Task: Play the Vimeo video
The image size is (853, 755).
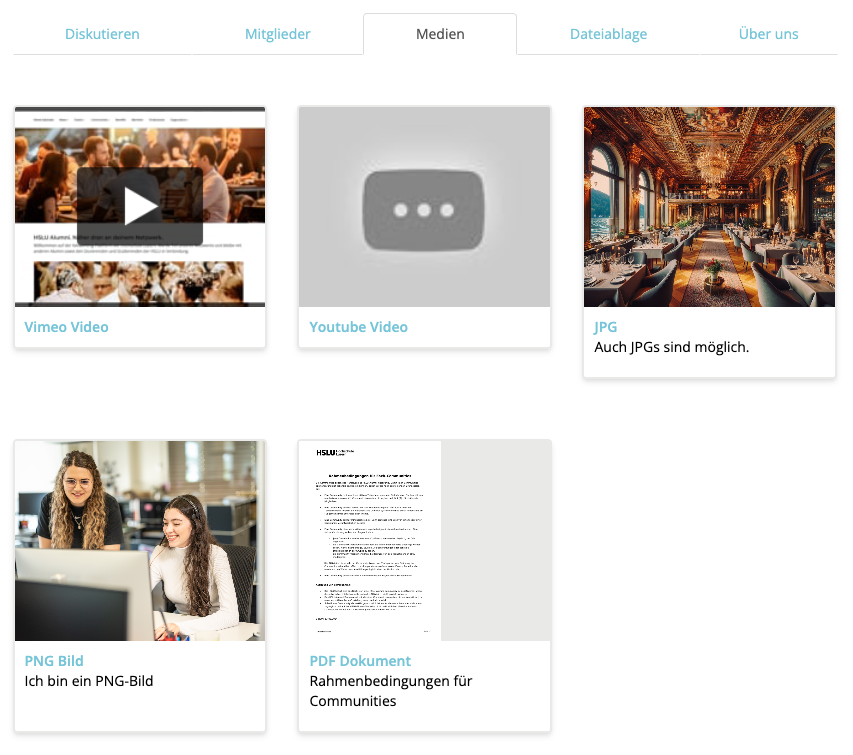Action: point(140,206)
